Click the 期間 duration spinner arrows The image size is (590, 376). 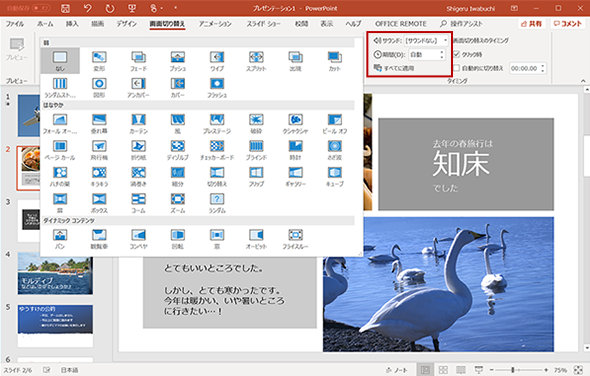click(x=442, y=55)
